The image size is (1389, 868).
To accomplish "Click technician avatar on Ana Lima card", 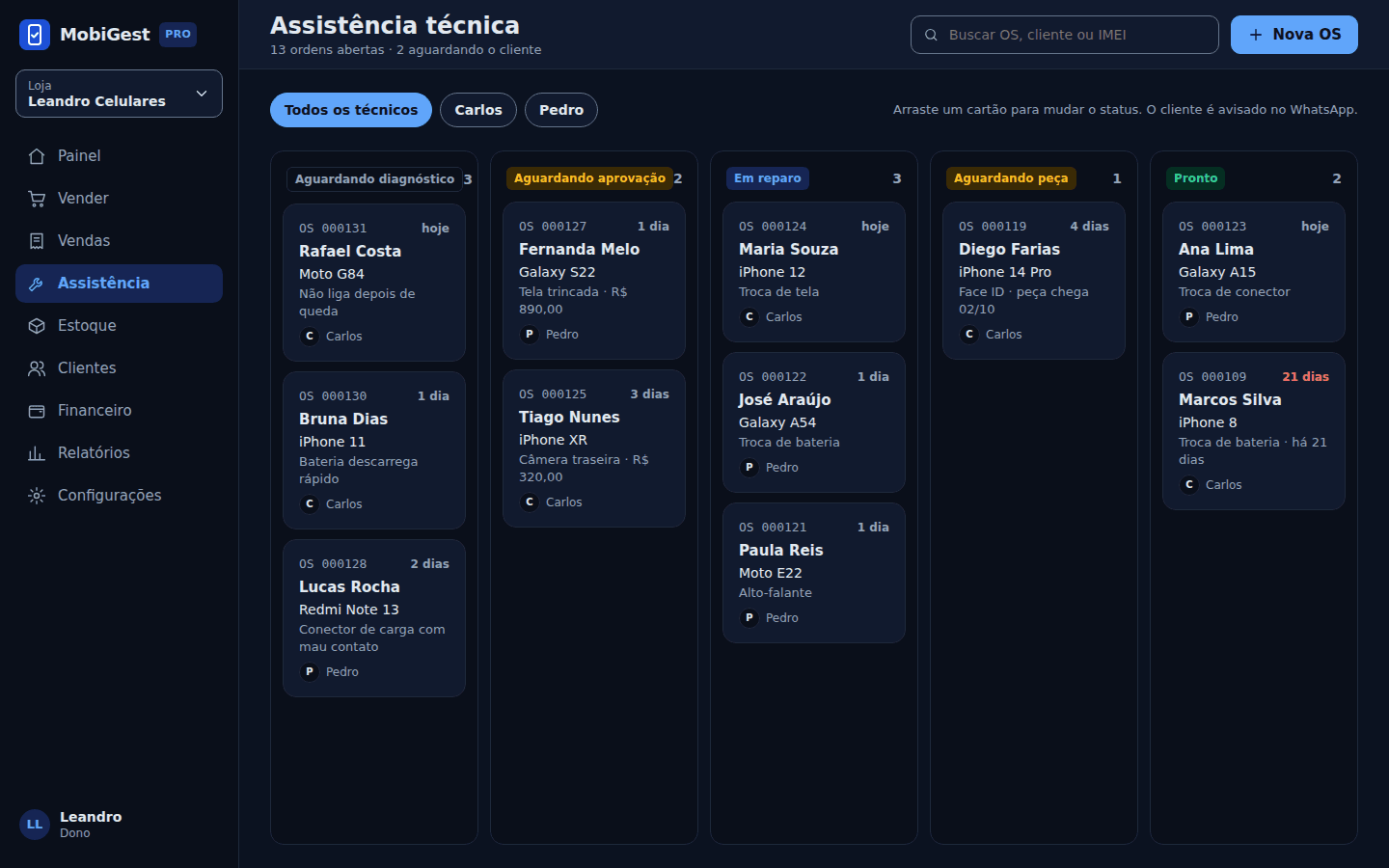I will click(x=1189, y=317).
